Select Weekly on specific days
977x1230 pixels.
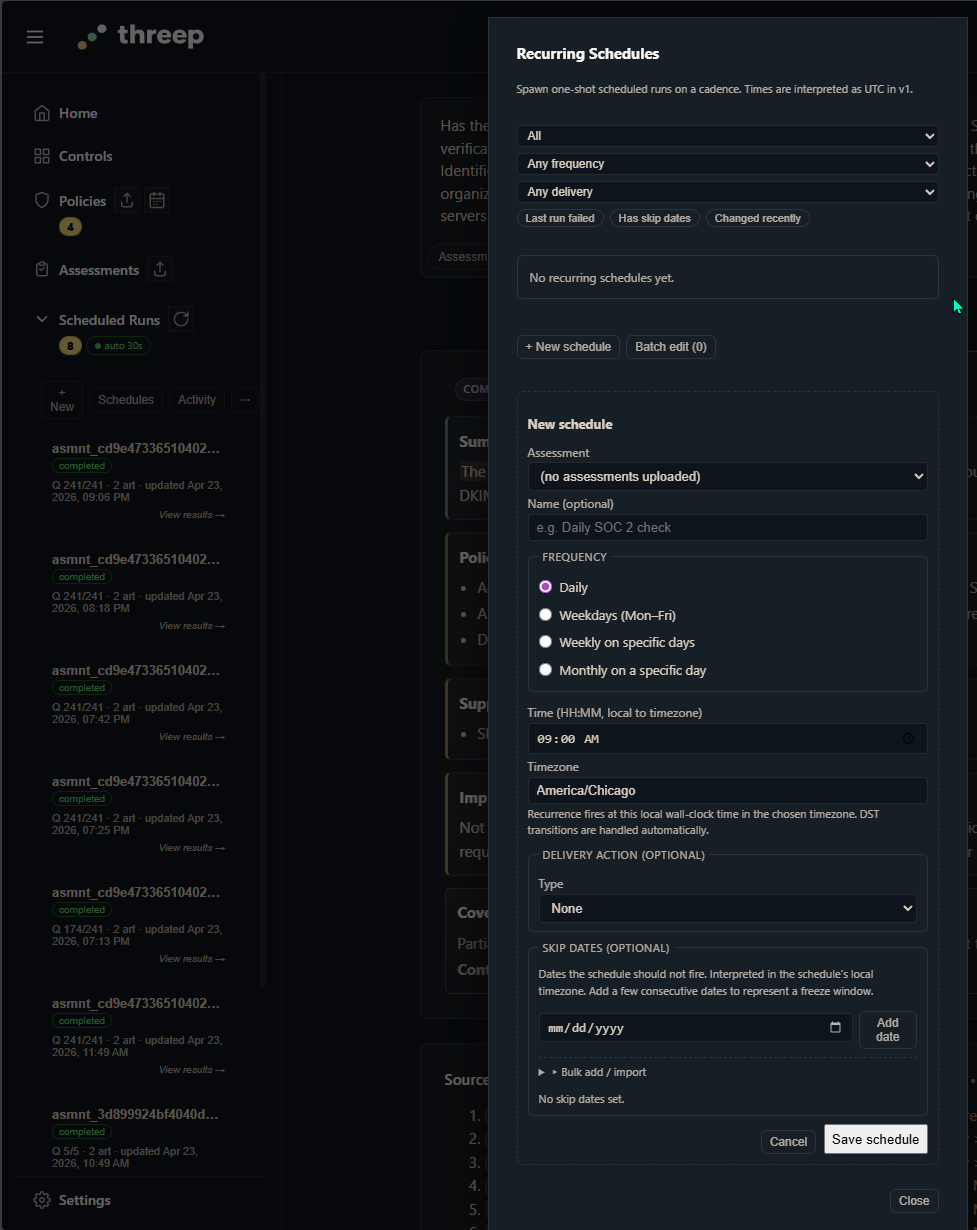click(545, 642)
